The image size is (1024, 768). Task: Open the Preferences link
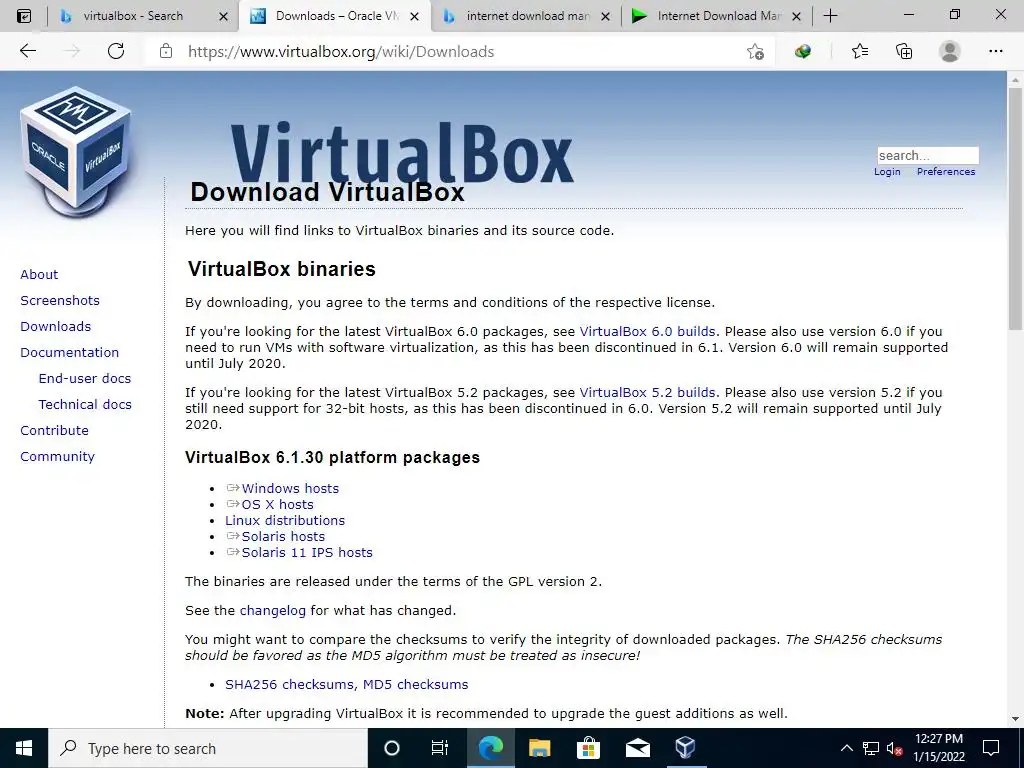click(x=946, y=171)
